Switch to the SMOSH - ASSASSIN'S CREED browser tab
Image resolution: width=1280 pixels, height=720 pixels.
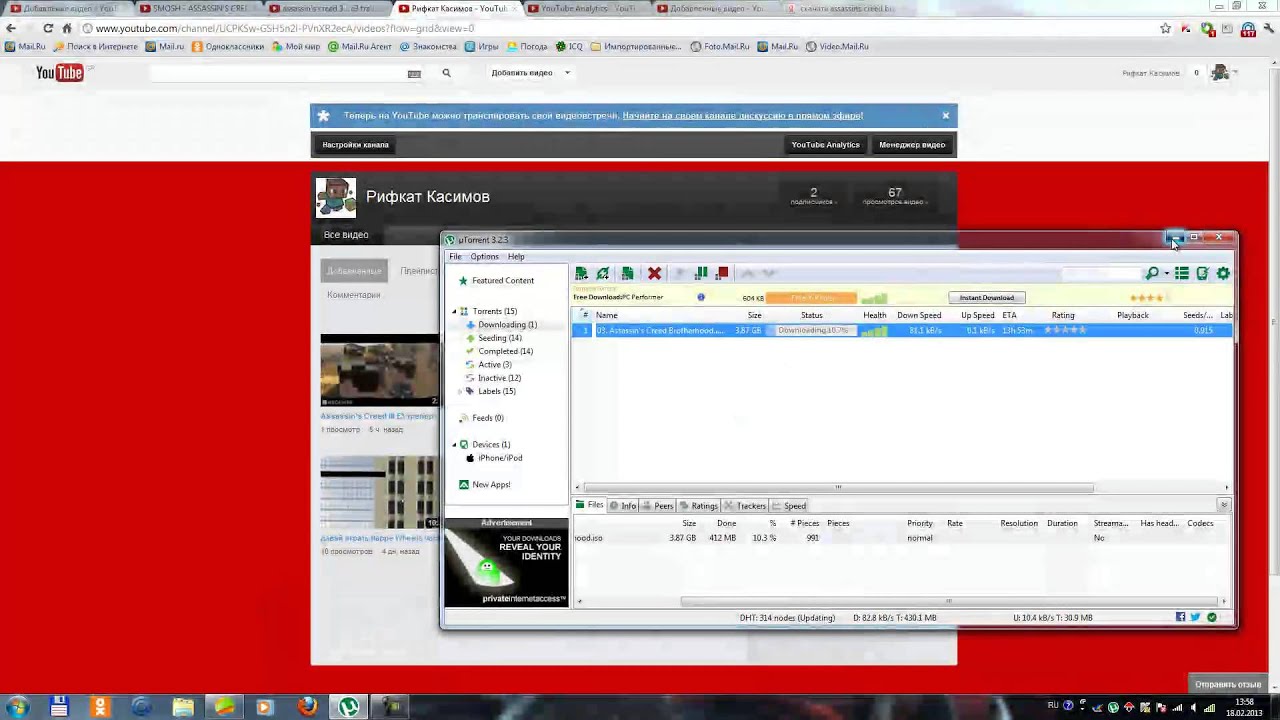198,8
